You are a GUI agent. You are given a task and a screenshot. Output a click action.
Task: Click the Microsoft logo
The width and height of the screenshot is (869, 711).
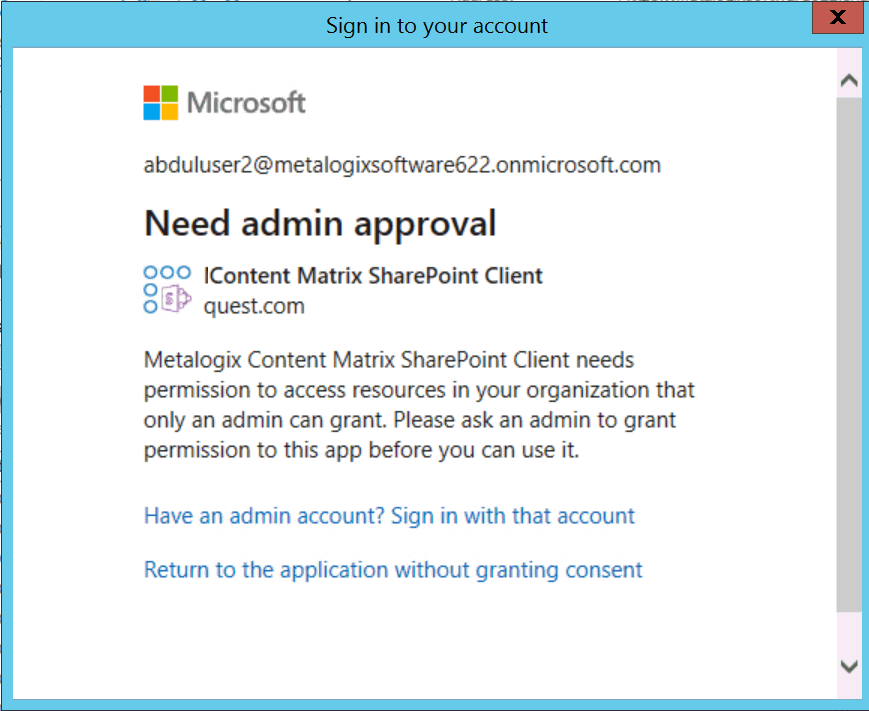pyautogui.click(x=222, y=101)
